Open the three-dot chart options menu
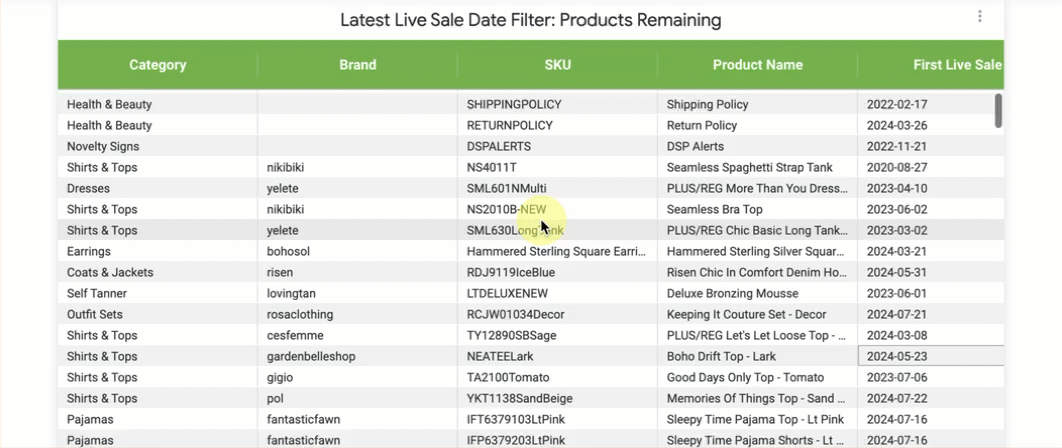 979,17
